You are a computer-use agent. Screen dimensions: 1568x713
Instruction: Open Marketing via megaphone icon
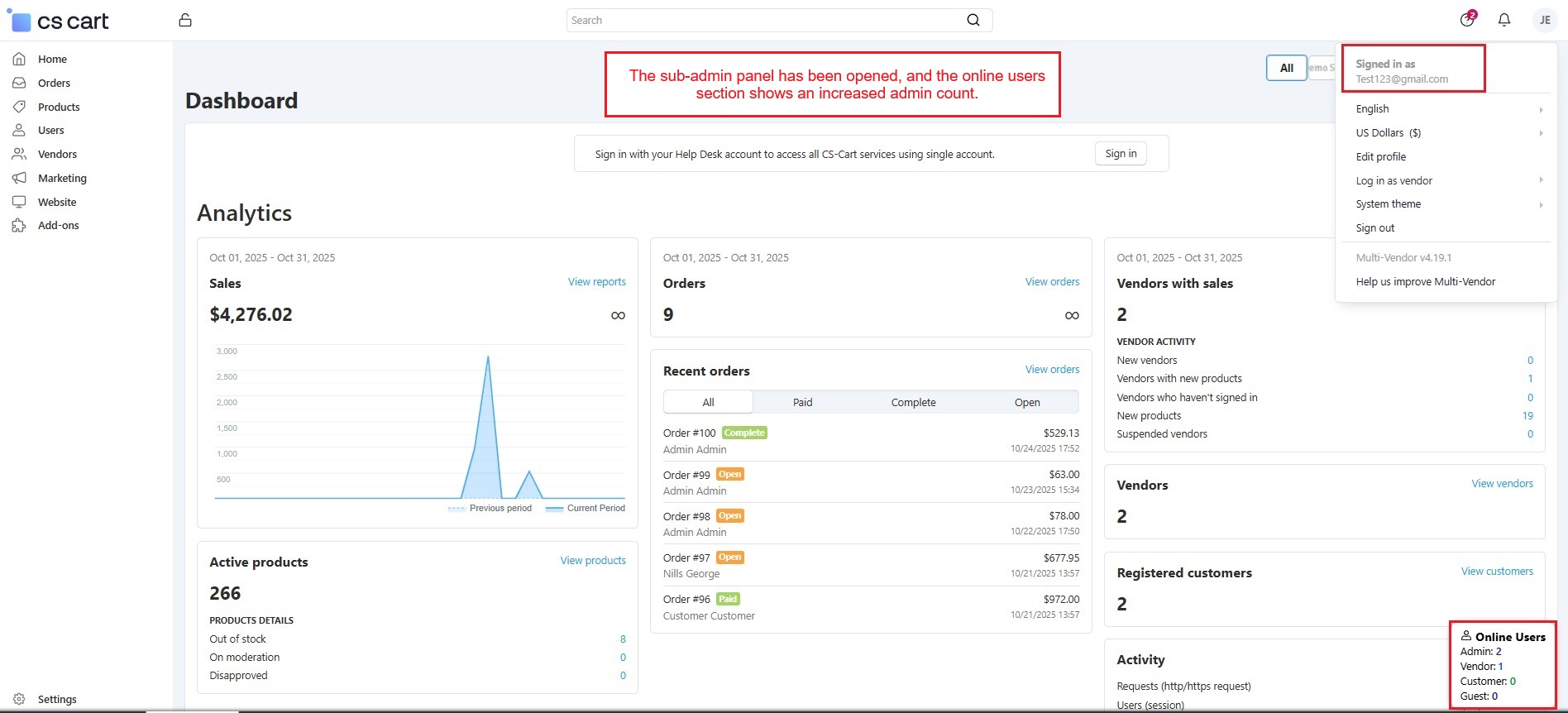19,178
